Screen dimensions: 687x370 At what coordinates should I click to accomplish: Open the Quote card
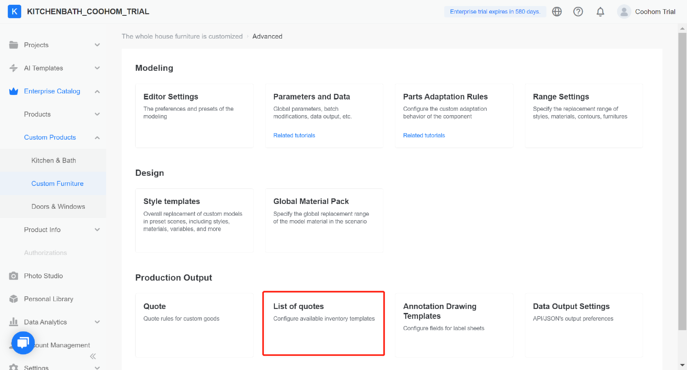[195, 325]
